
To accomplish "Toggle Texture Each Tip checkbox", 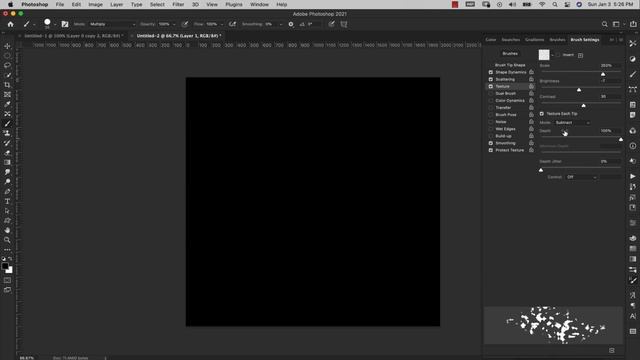I will (542, 113).
